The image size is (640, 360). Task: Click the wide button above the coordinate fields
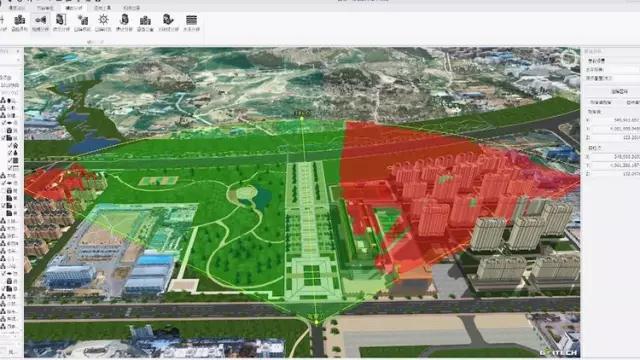coord(619,91)
